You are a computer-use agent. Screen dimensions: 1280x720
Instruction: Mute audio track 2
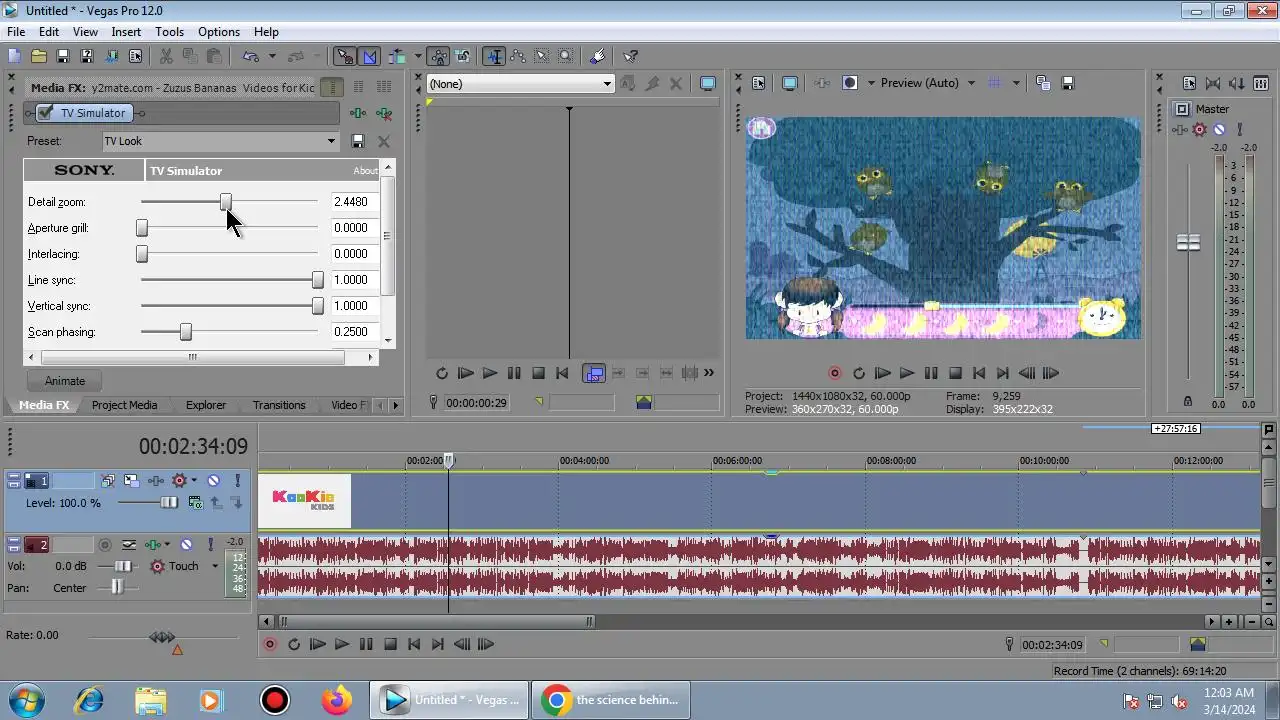click(x=186, y=545)
